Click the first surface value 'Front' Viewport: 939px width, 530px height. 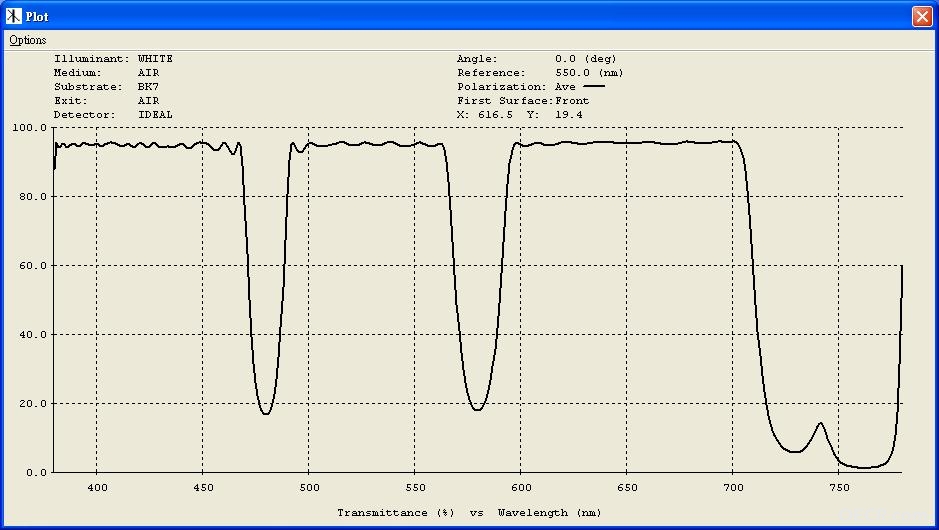(x=572, y=101)
